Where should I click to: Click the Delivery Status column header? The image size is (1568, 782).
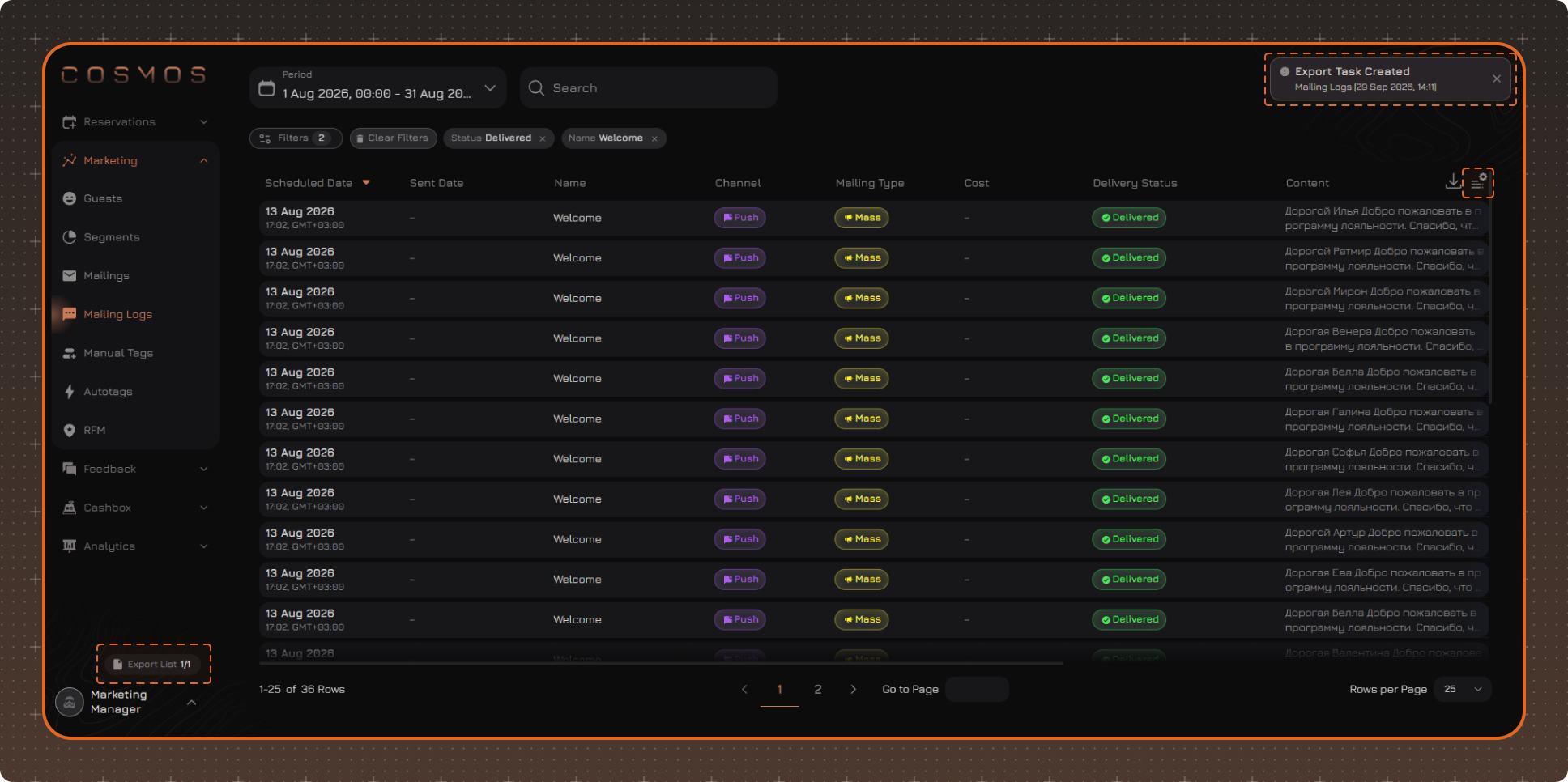(x=1135, y=183)
